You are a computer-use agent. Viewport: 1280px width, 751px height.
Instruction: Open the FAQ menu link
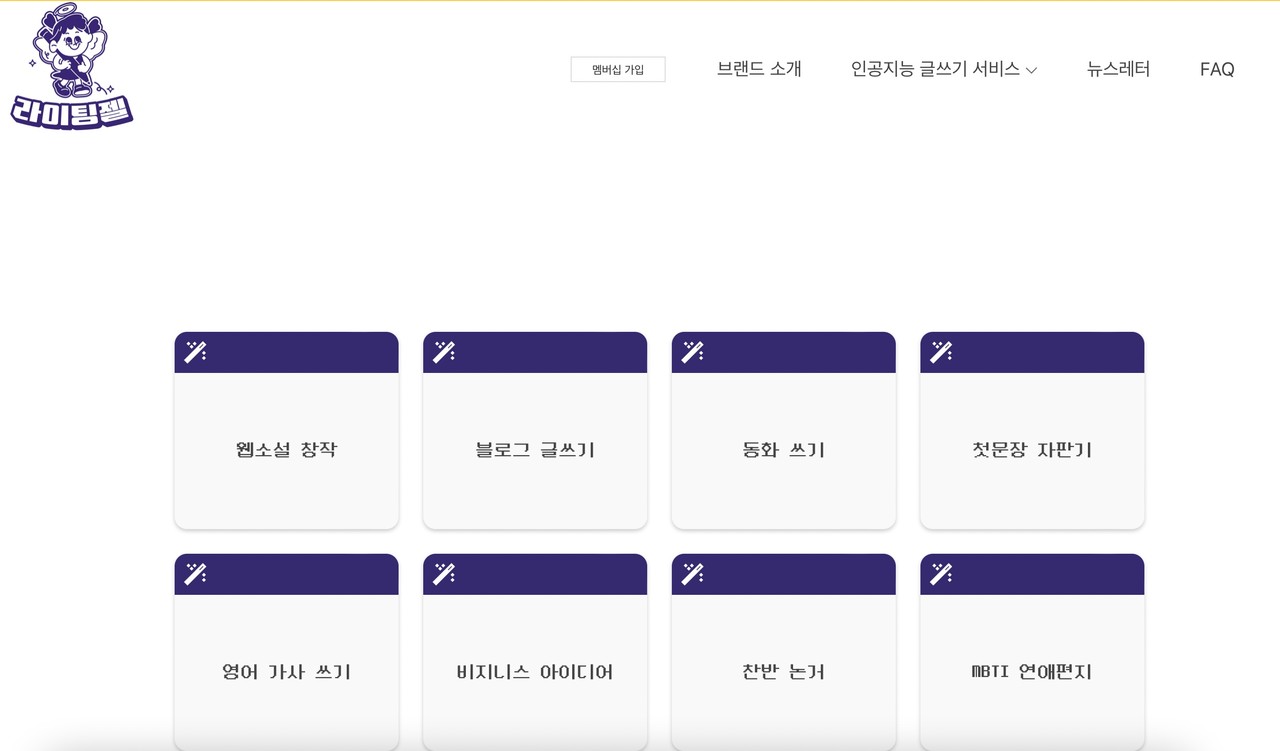click(1217, 69)
